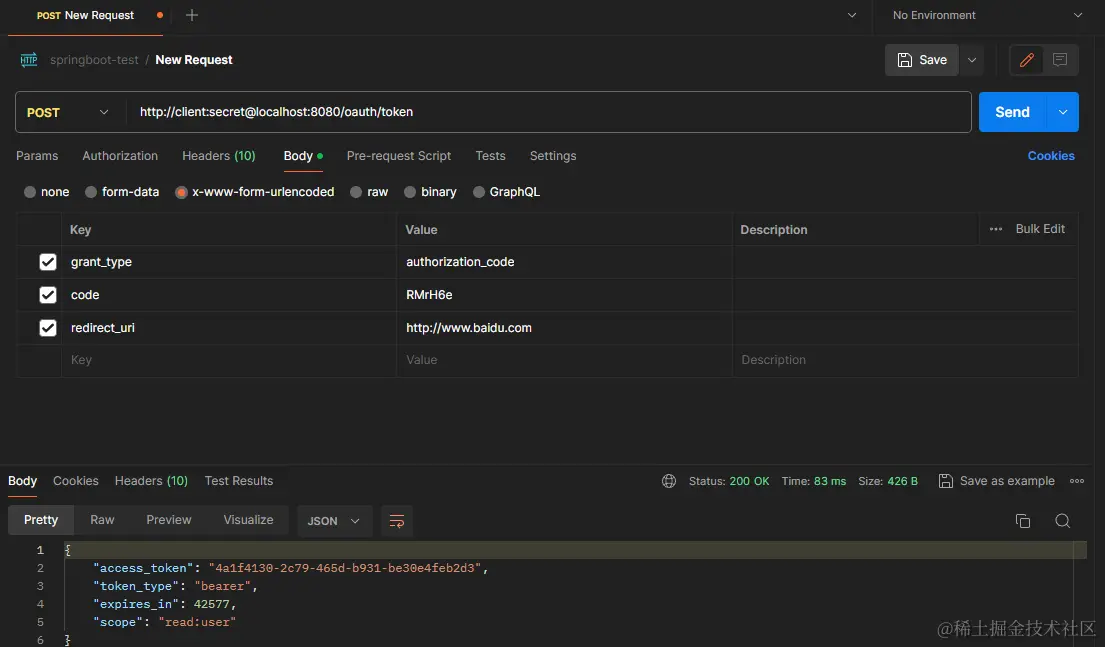
Task: Click the blue Send button
Action: 1012,112
